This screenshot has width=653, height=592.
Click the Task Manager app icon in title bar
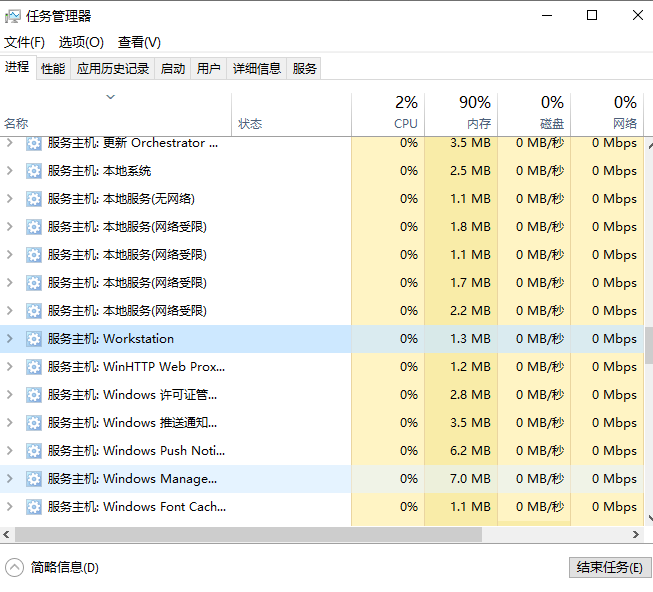[13, 16]
